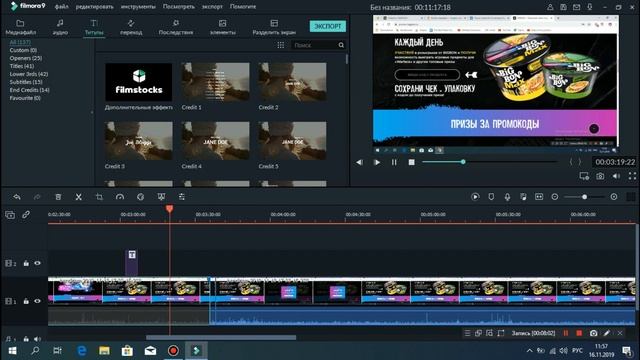Switch to the переход transitions tab

point(131,27)
